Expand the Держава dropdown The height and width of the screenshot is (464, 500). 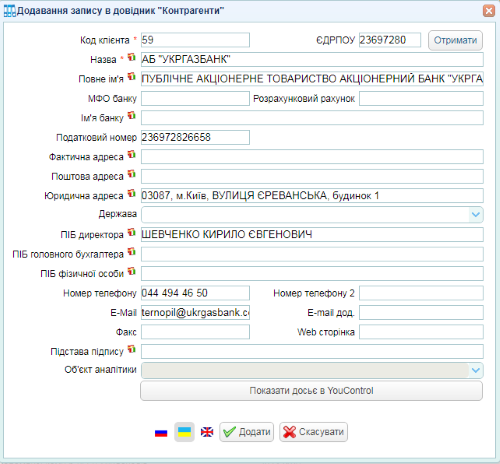click(476, 214)
